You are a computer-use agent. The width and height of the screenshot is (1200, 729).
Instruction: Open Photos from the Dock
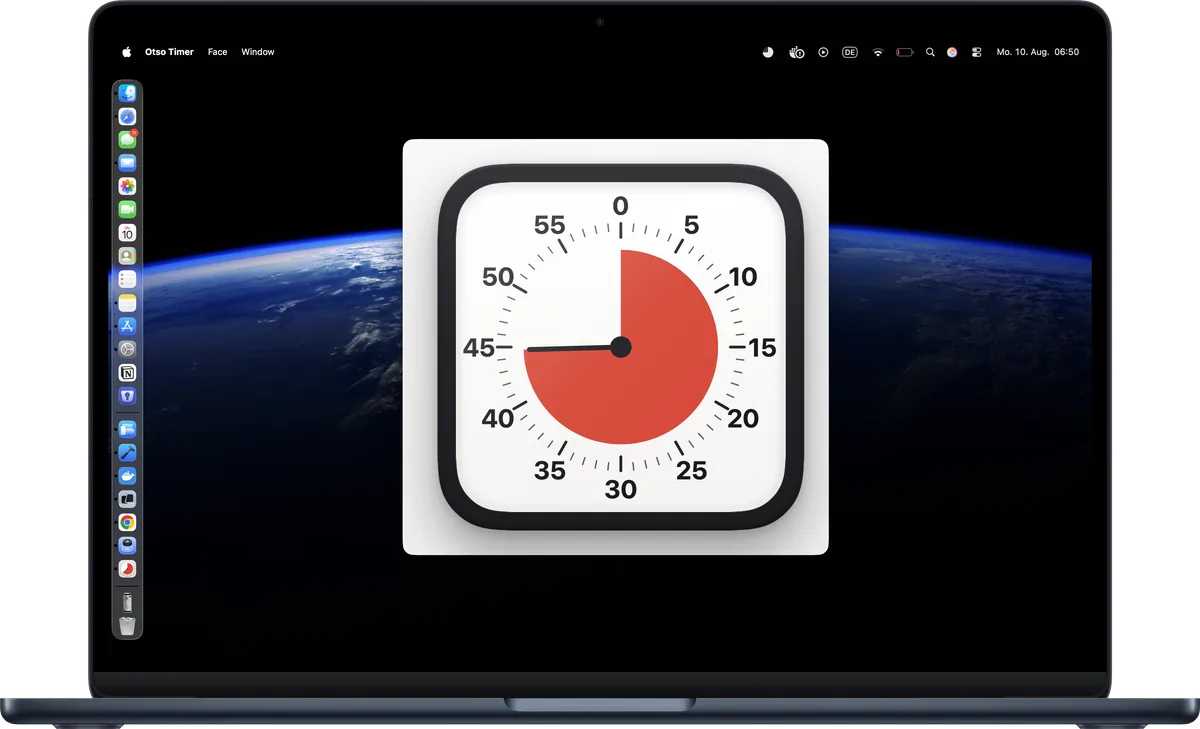[127, 186]
